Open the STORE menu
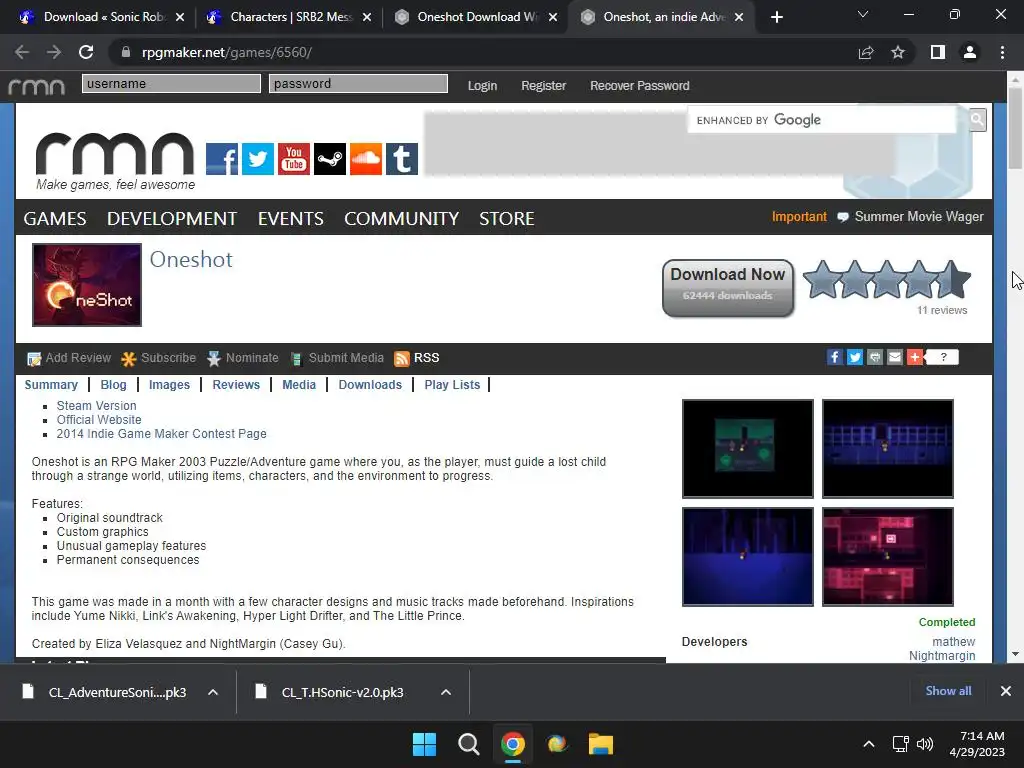This screenshot has height=768, width=1024. tap(507, 218)
